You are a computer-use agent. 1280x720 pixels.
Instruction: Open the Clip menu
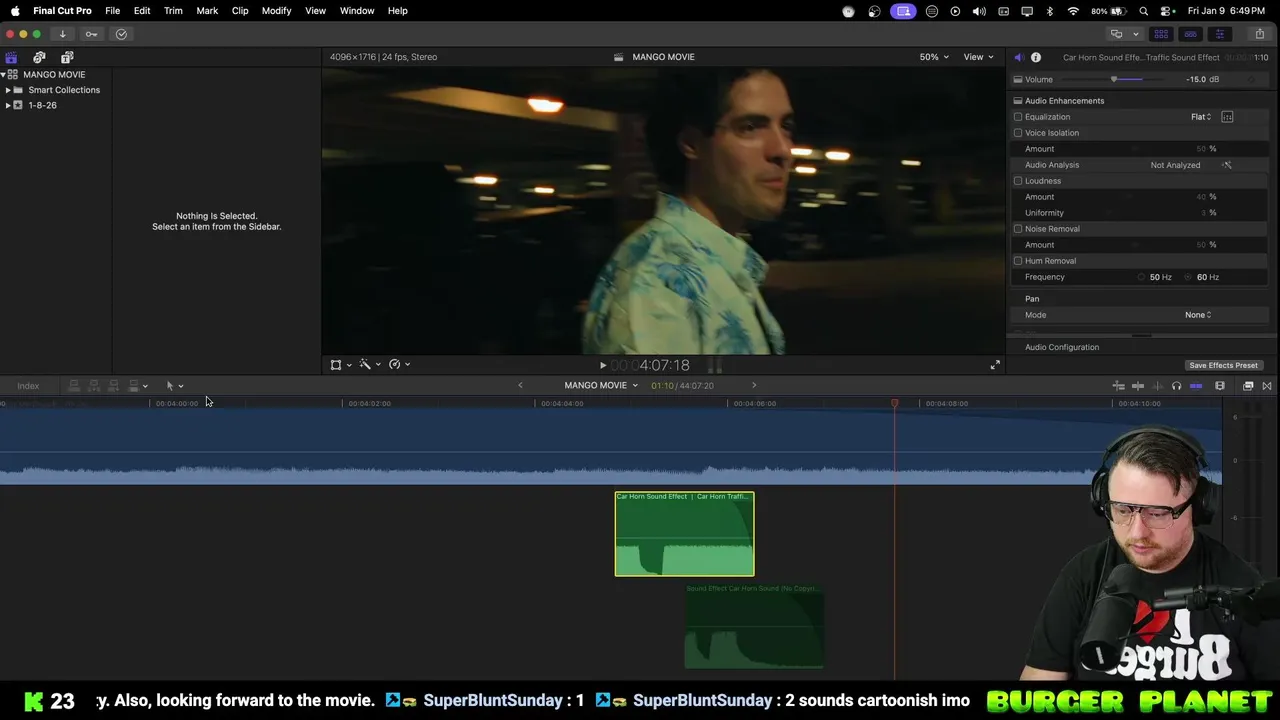point(240,11)
